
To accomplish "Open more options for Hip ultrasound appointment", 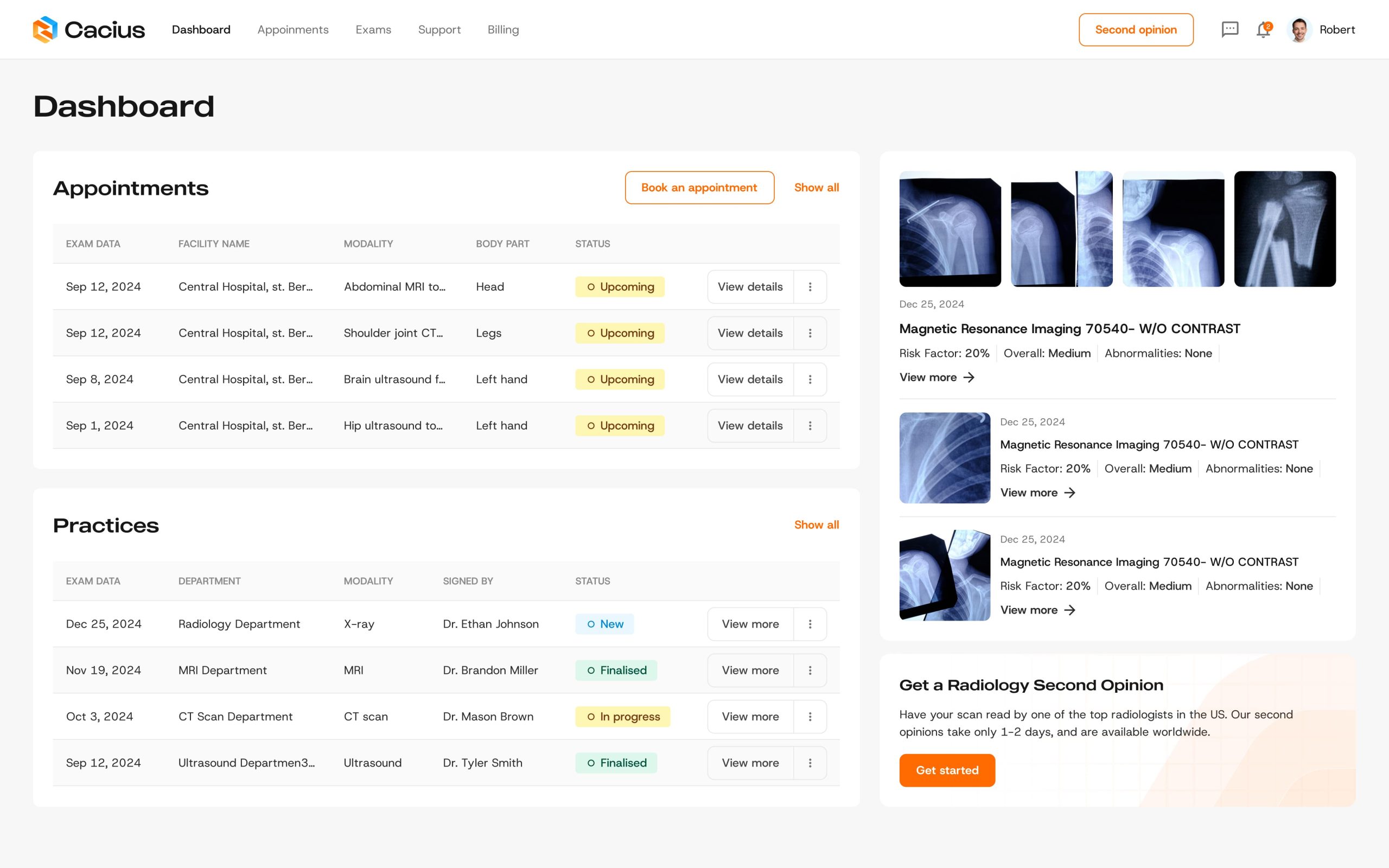I will [810, 425].
